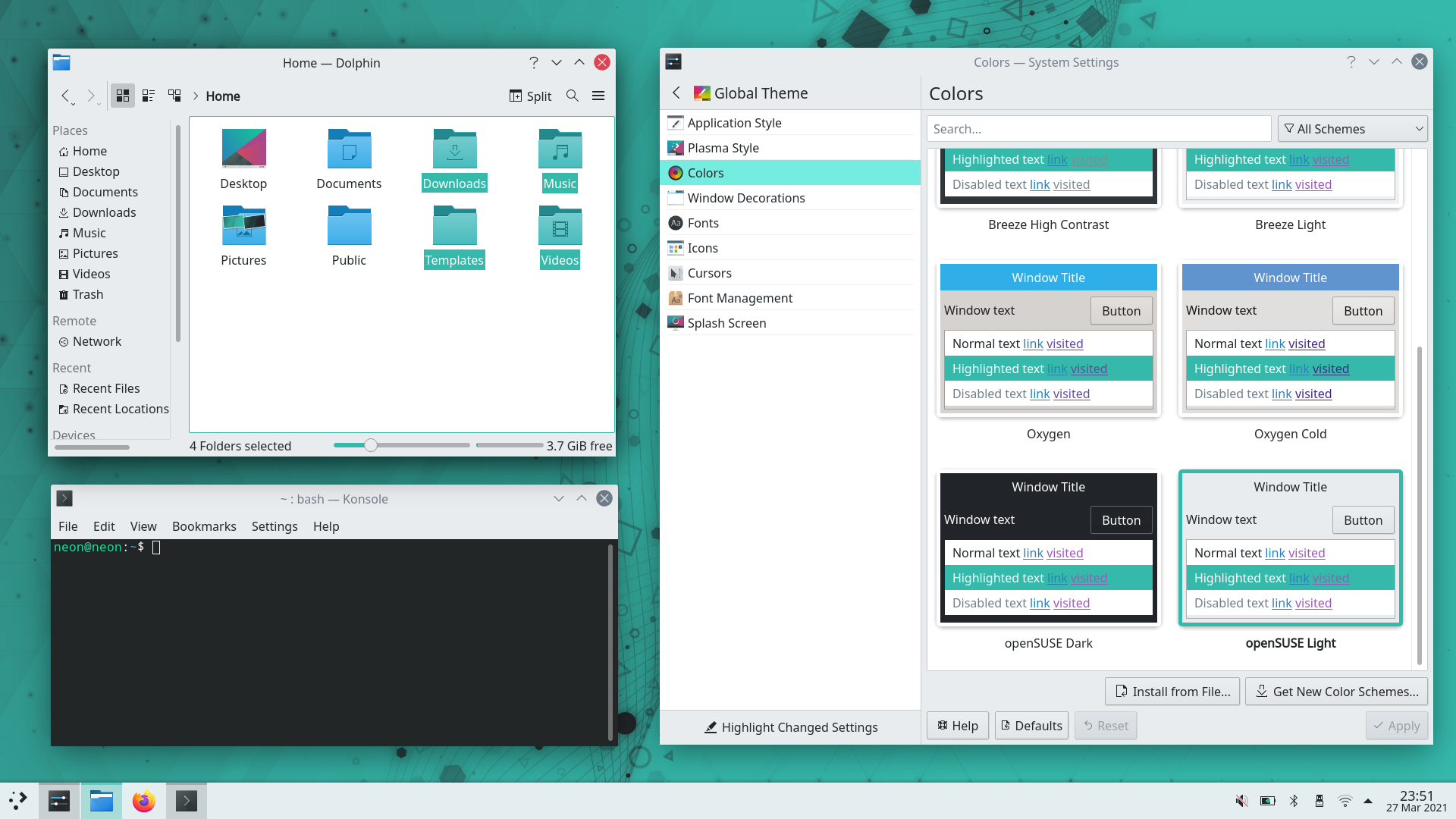Click the color scheme search field

click(1099, 129)
